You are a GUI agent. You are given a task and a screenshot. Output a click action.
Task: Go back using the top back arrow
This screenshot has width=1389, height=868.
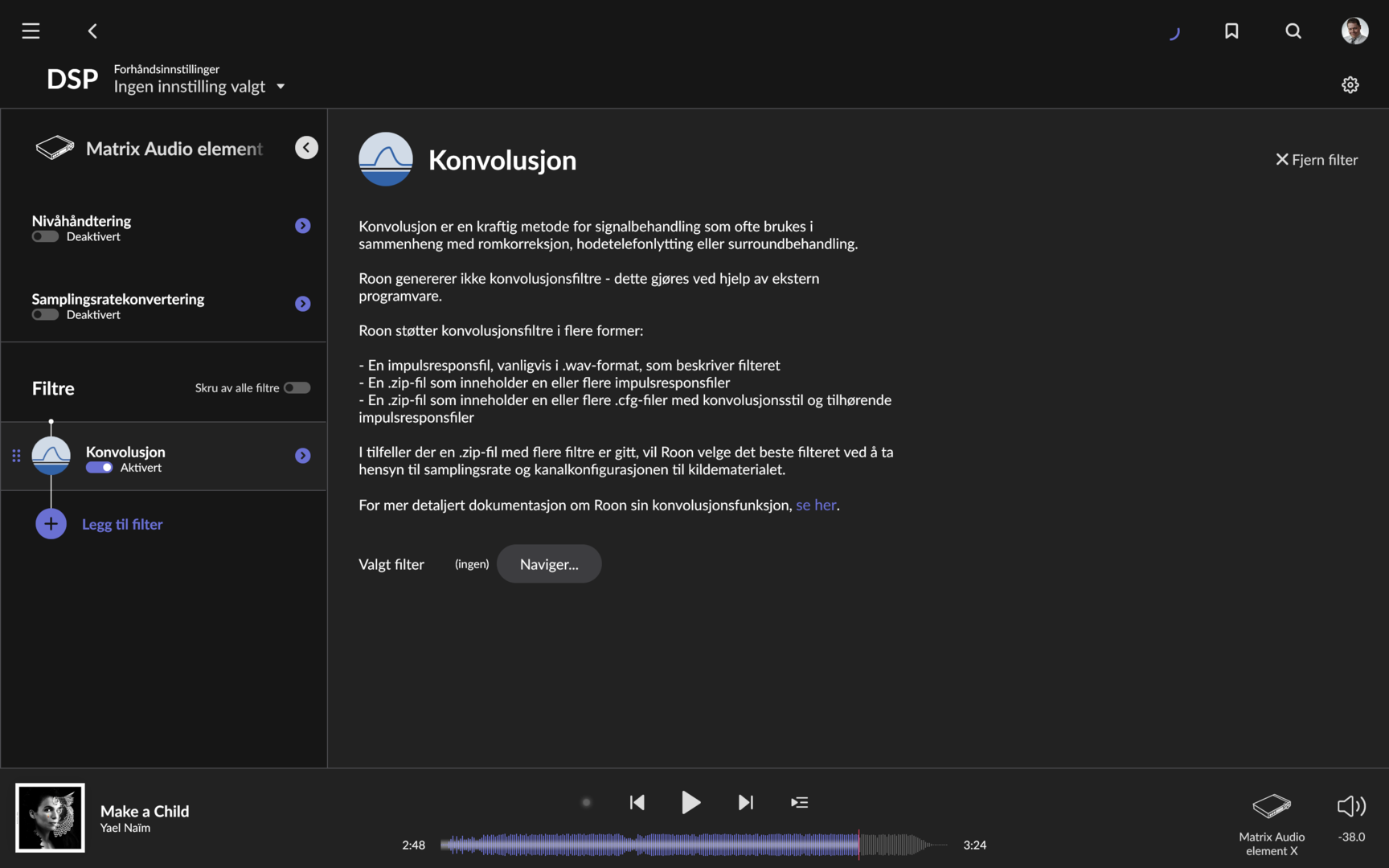pos(92,31)
